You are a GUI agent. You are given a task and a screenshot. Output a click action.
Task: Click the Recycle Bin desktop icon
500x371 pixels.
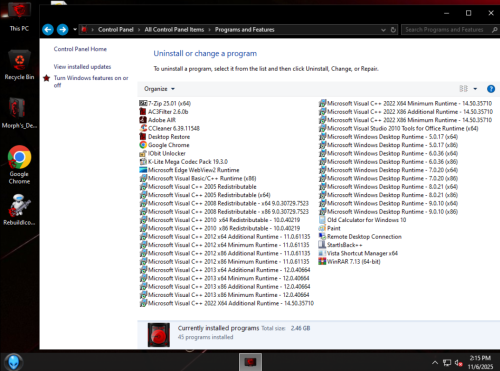coord(19,65)
